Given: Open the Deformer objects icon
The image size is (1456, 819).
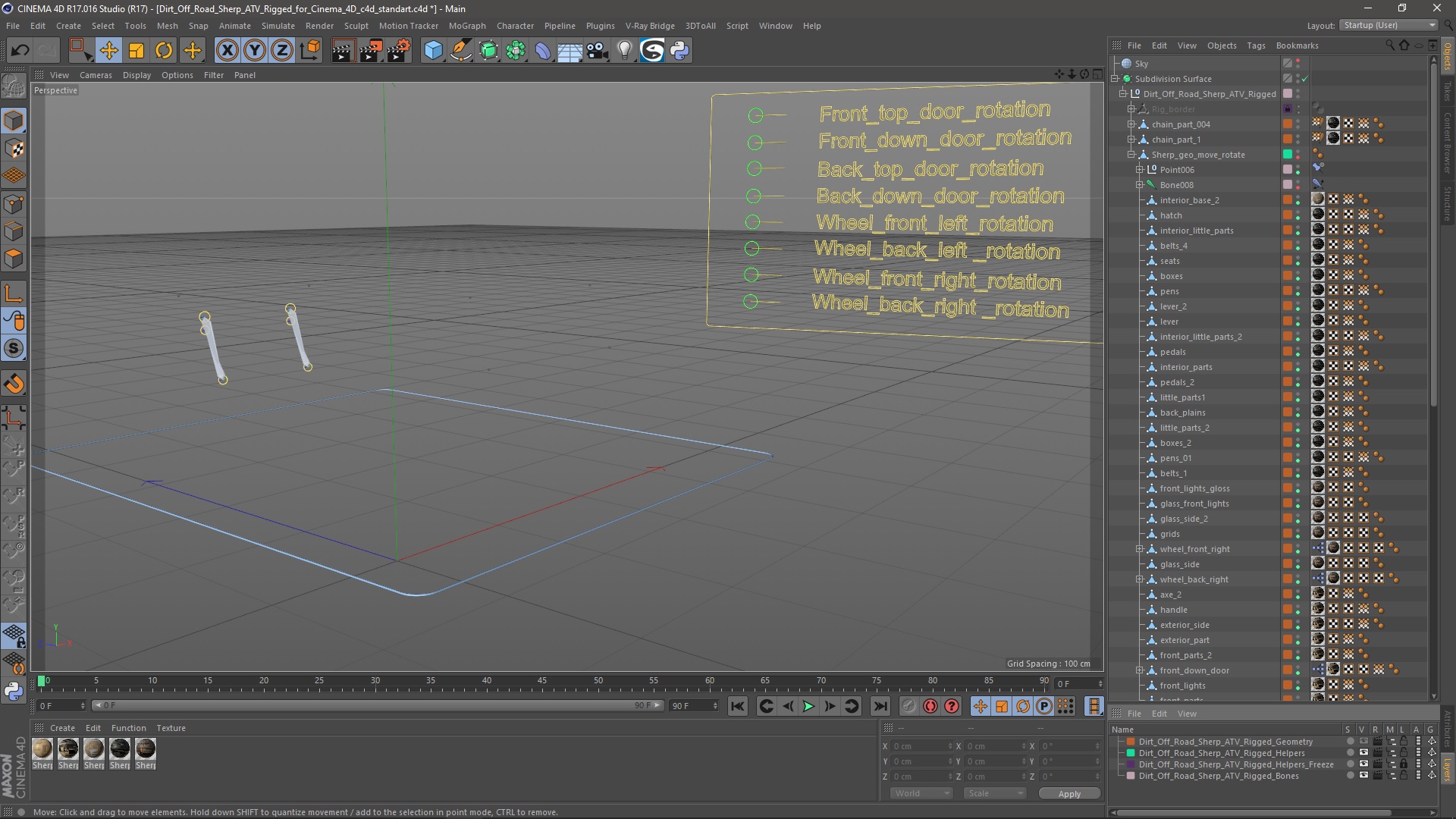Looking at the screenshot, I should click(543, 51).
